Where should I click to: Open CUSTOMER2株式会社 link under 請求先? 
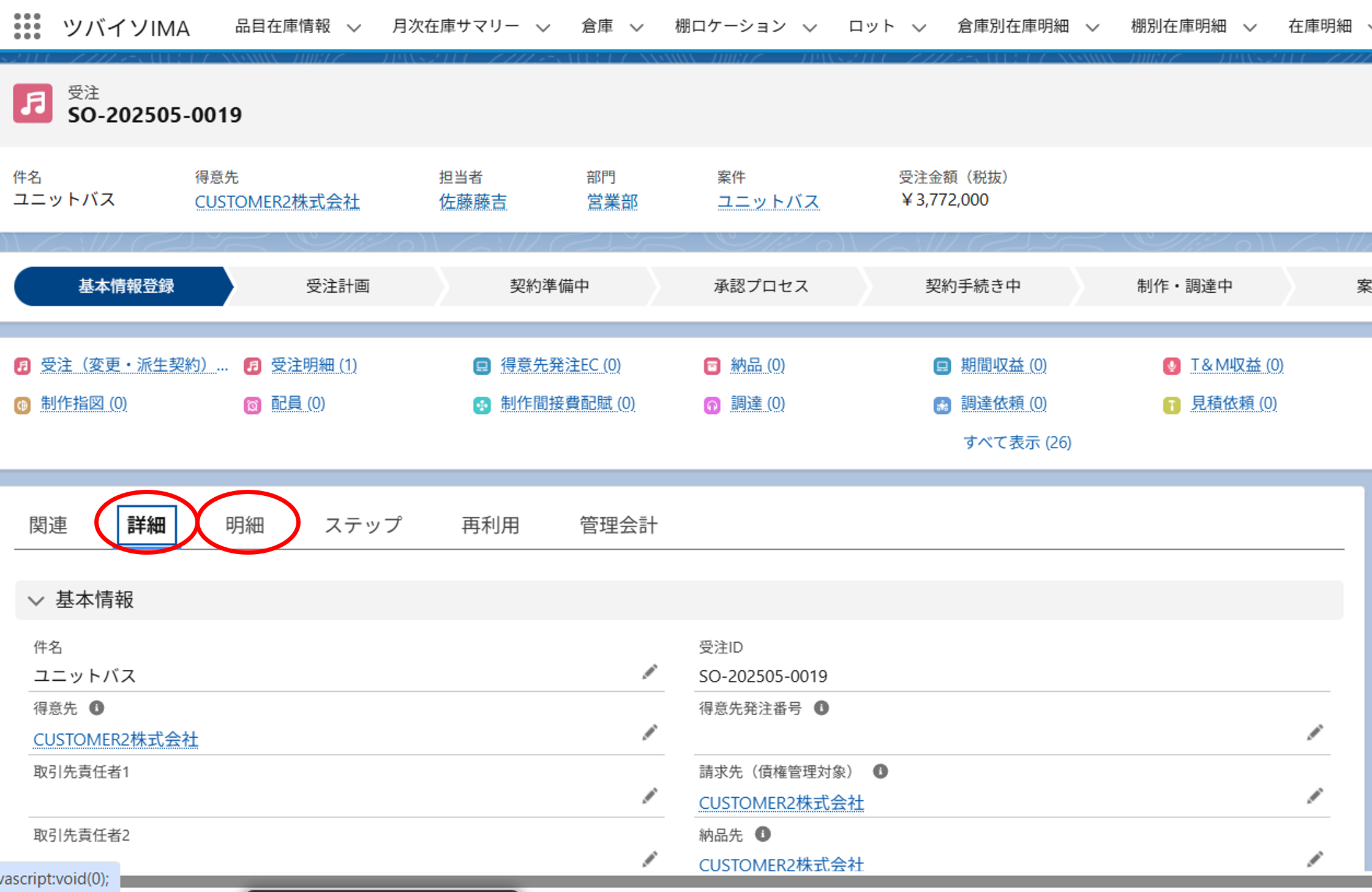click(x=781, y=803)
